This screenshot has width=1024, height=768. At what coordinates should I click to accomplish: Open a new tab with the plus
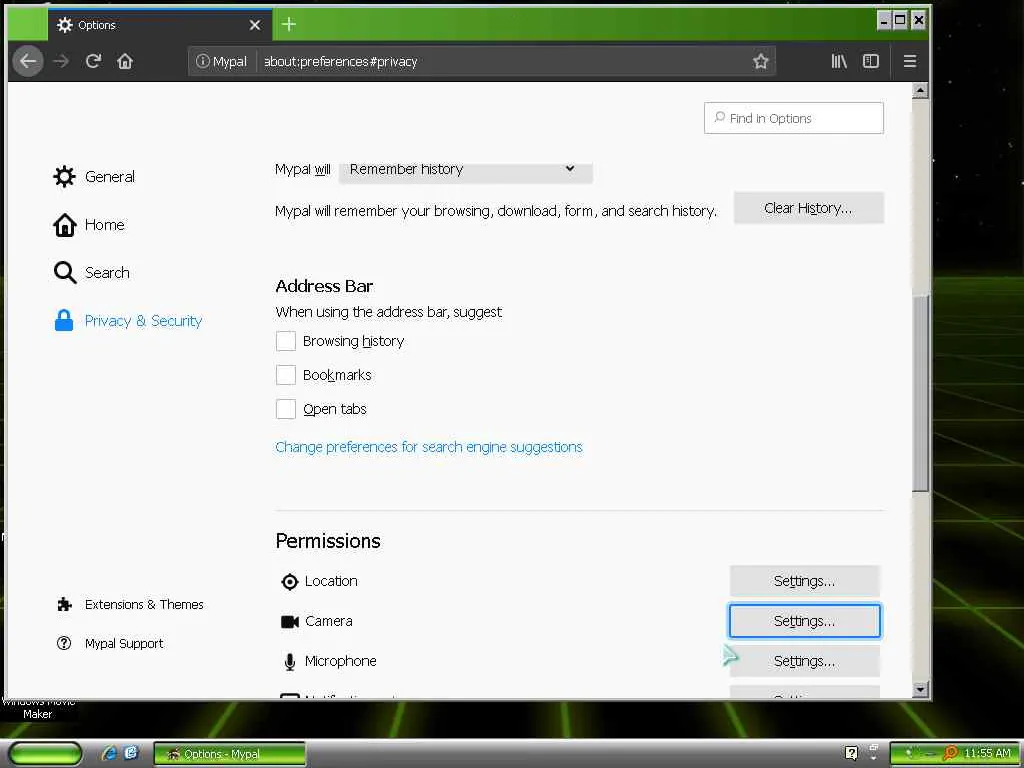289,25
